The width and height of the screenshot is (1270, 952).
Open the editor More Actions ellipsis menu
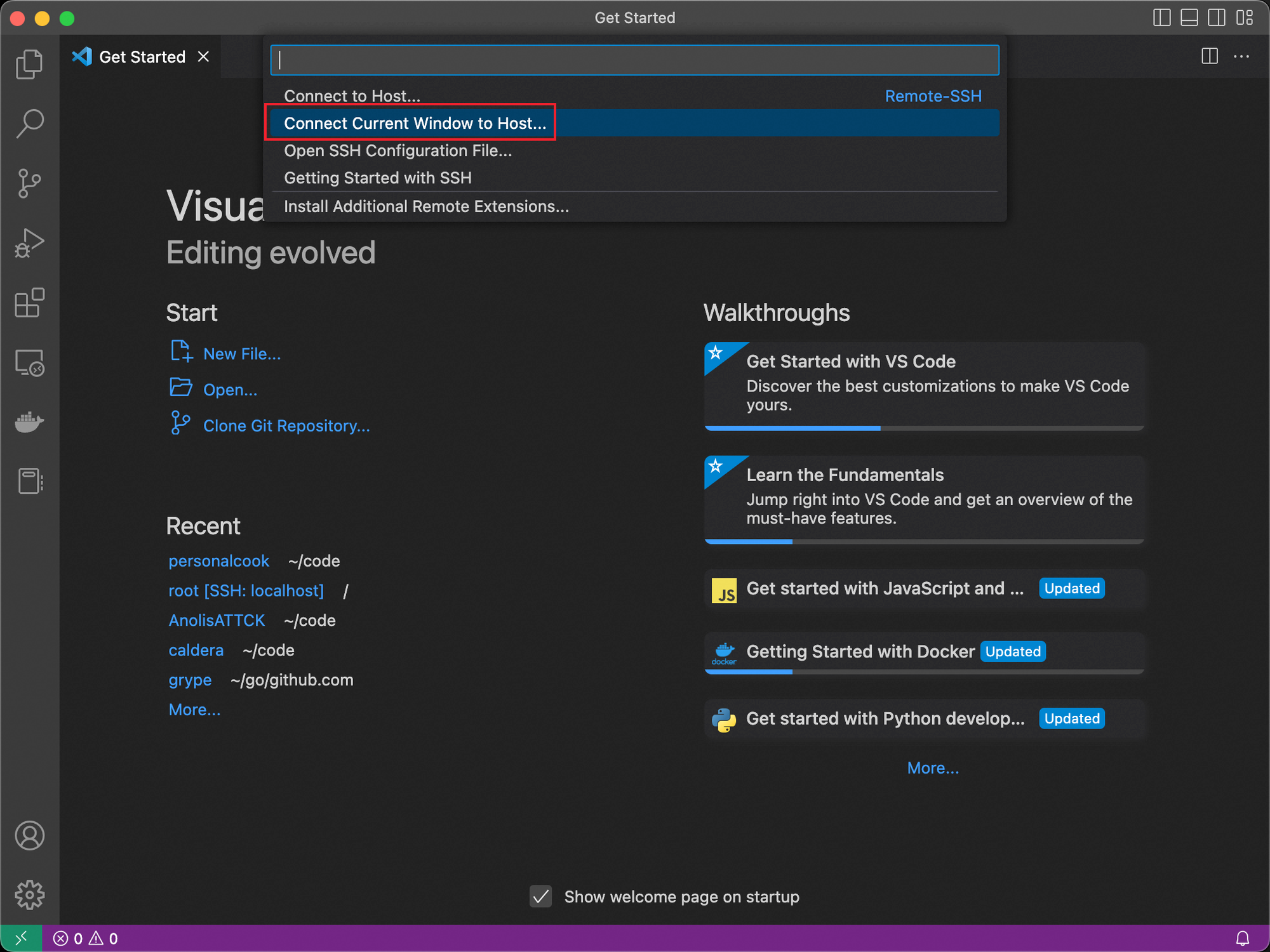point(1241,56)
